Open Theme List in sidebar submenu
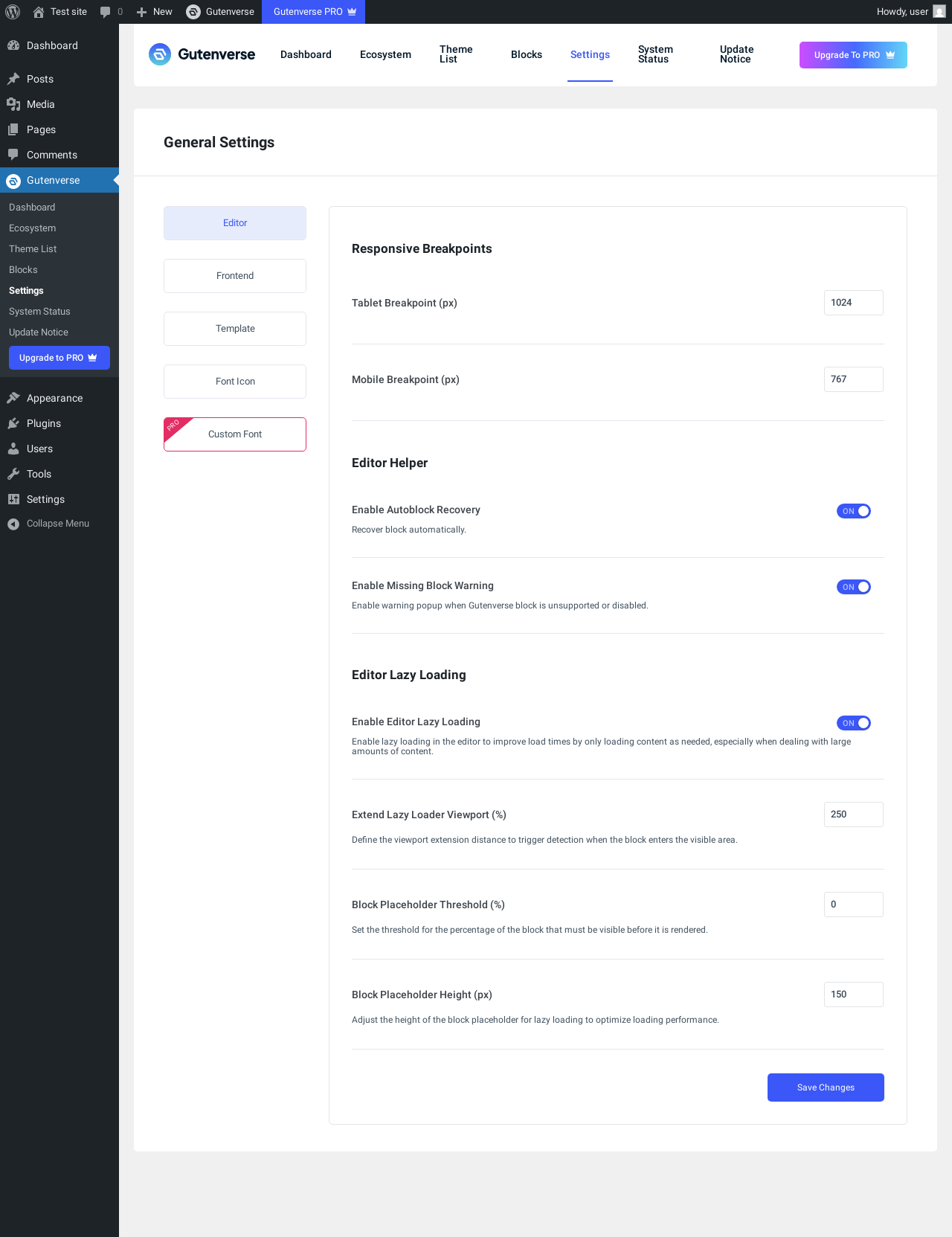This screenshot has height=1237, width=952. 33,249
